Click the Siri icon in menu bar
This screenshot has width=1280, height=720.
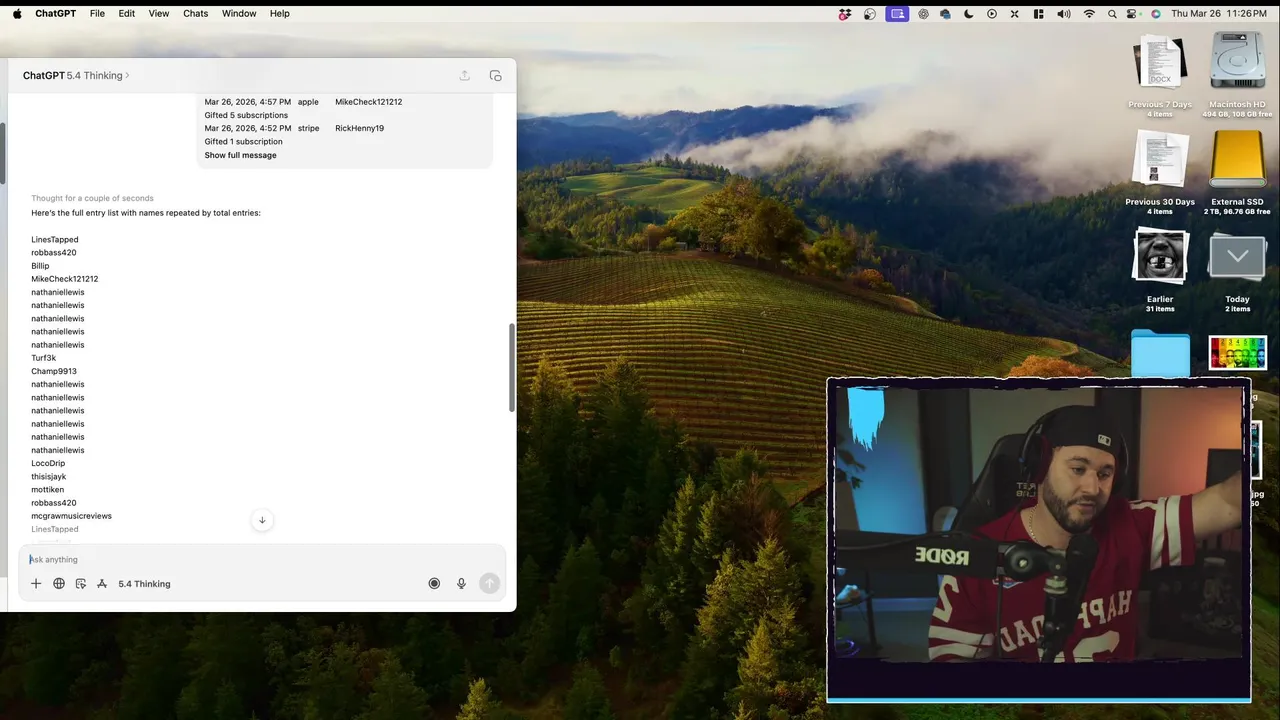(x=1156, y=14)
